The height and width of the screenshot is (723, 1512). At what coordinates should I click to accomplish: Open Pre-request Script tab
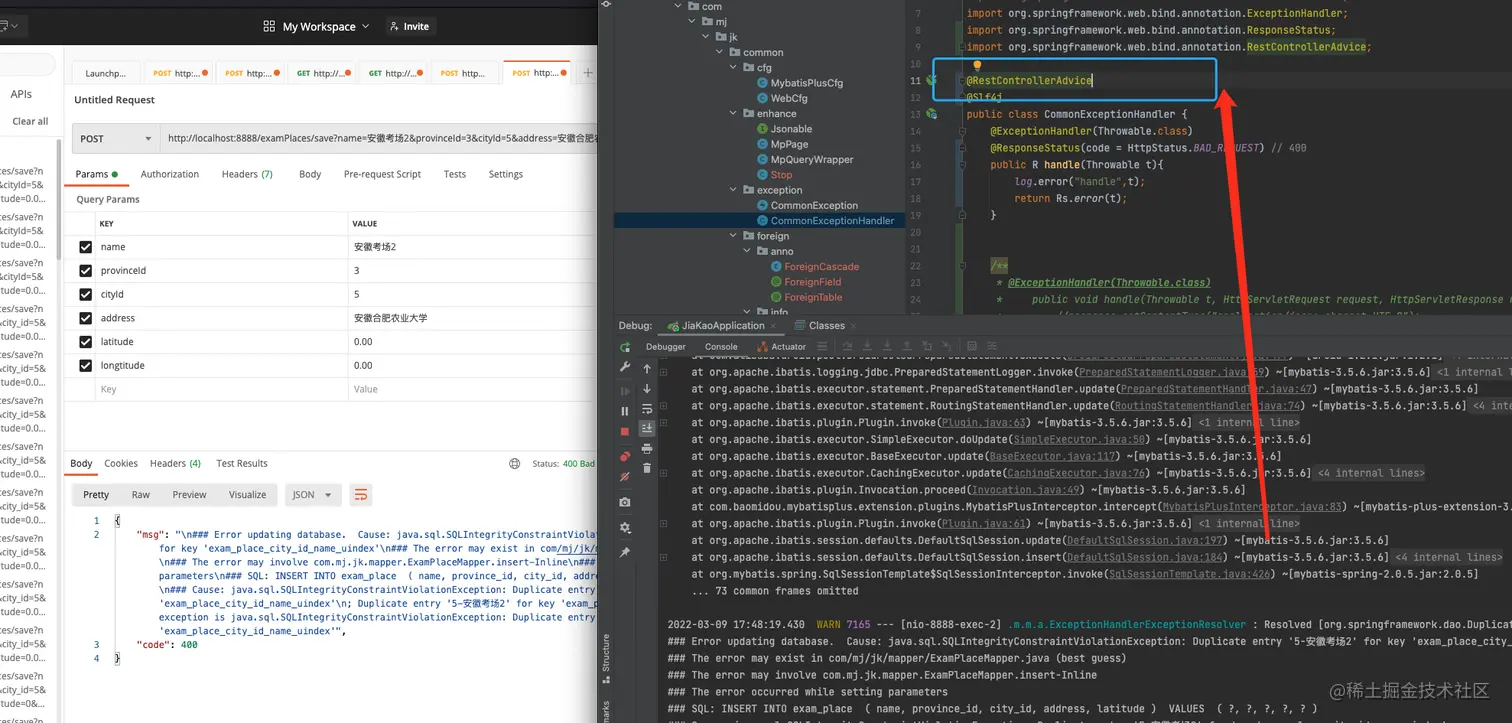click(x=382, y=174)
